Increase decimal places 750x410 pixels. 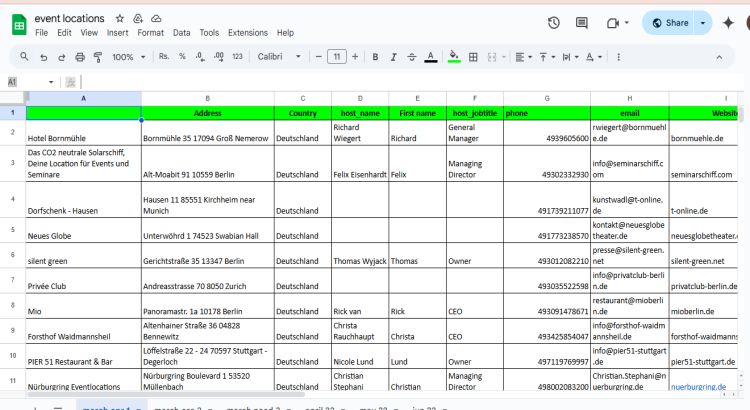219,56
